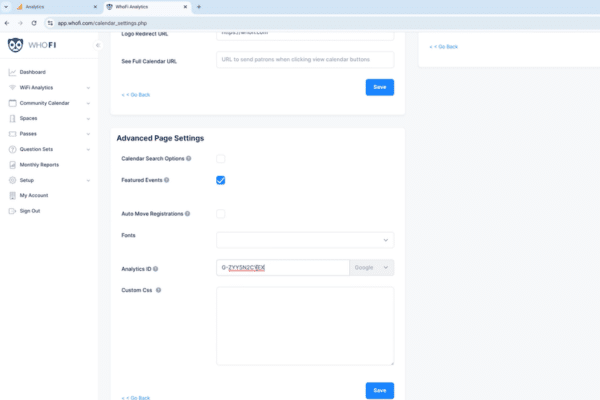Image resolution: width=600 pixels, height=400 pixels.
Task: Click the info icon next to Auto Move Registrations
Action: pos(188,214)
